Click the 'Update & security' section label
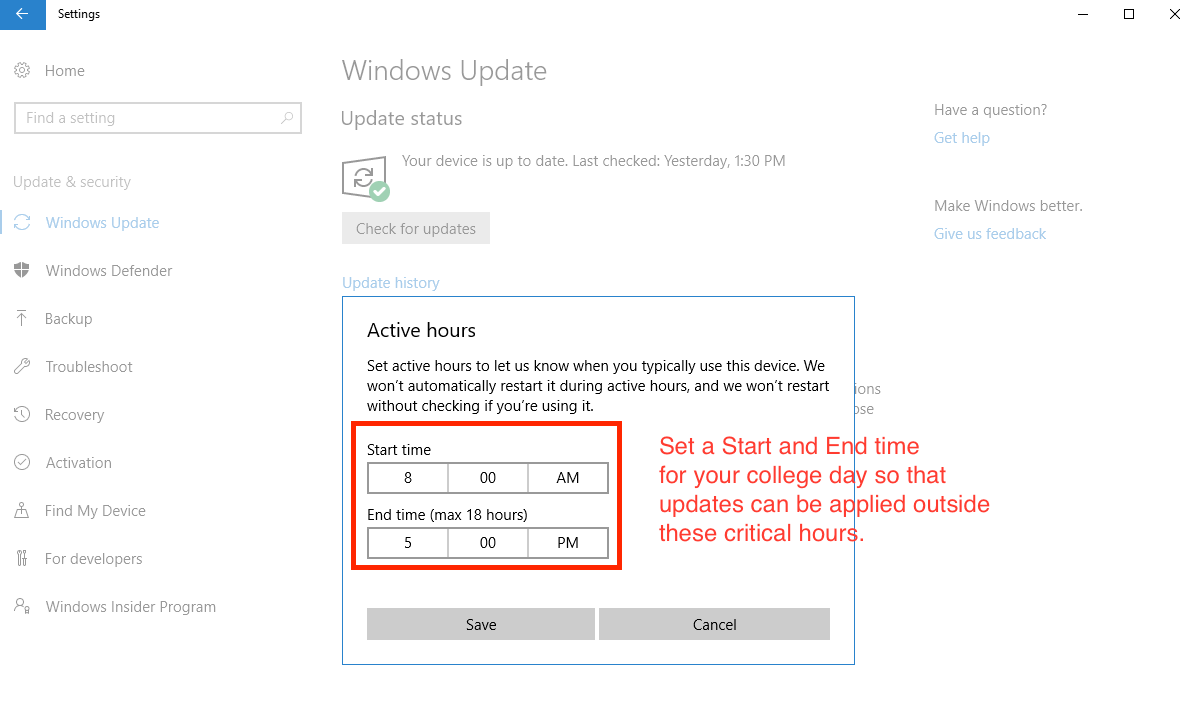Image resolution: width=1194 pixels, height=705 pixels. [72, 182]
